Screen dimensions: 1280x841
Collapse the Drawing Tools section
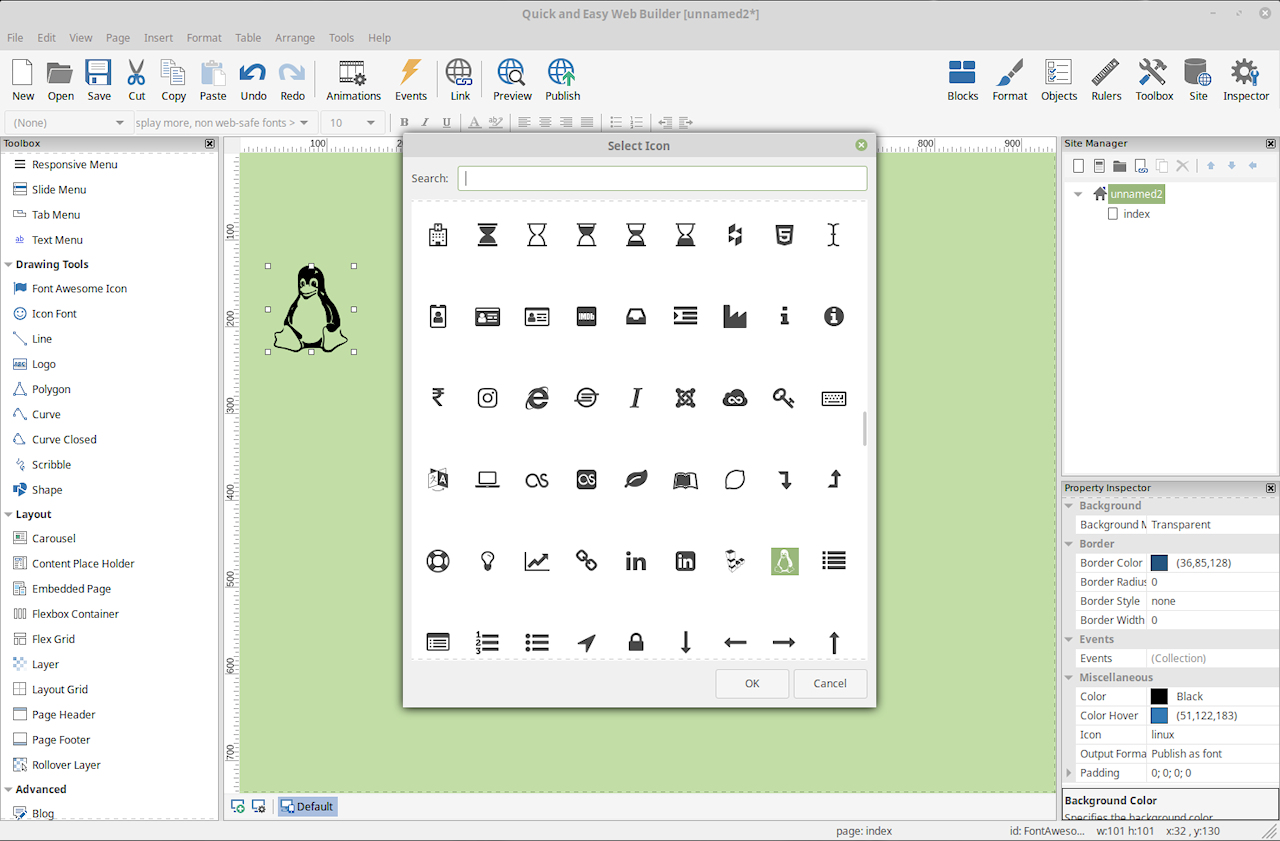point(9,265)
